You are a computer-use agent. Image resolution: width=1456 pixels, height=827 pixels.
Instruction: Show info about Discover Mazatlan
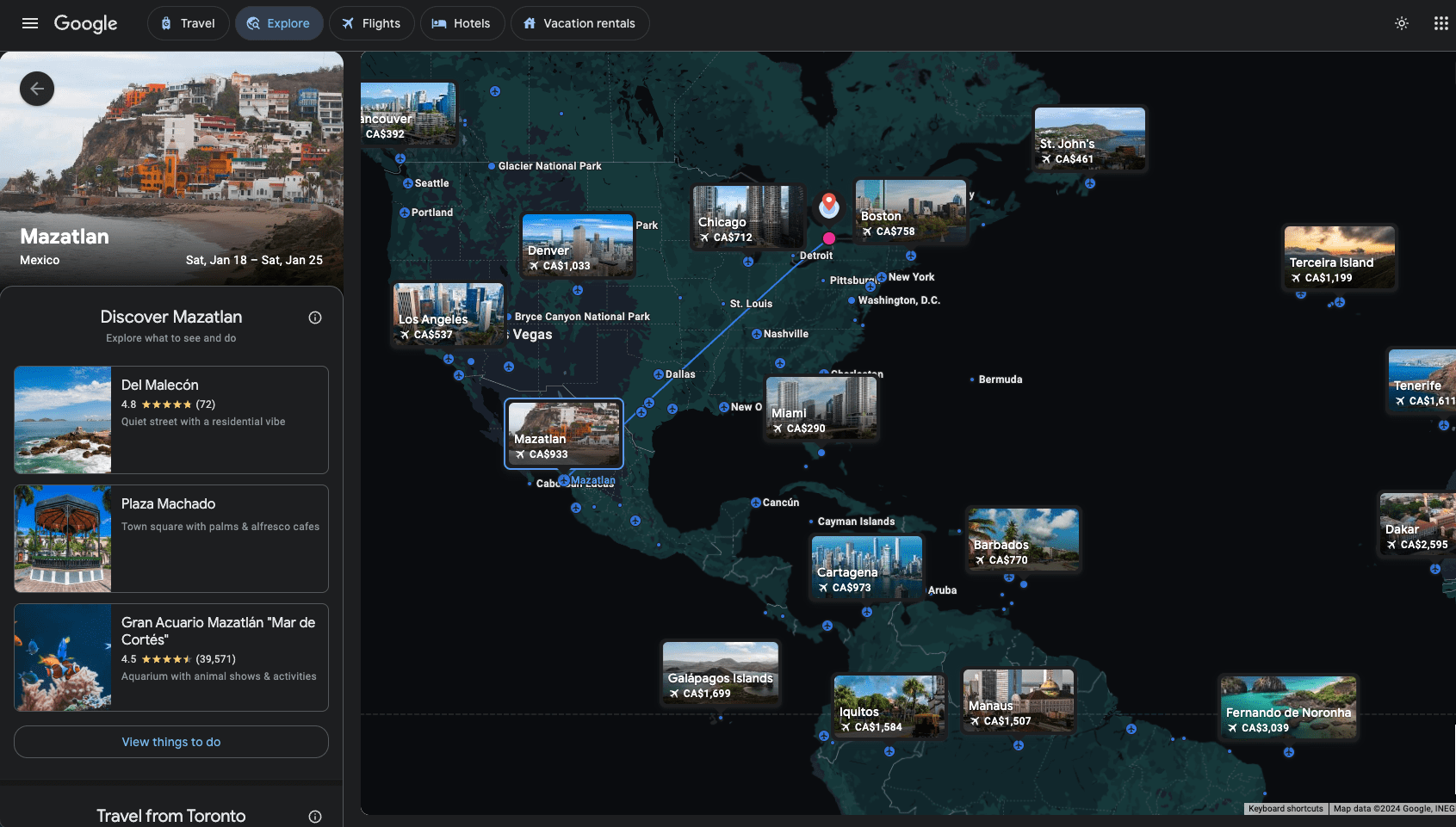(x=315, y=318)
